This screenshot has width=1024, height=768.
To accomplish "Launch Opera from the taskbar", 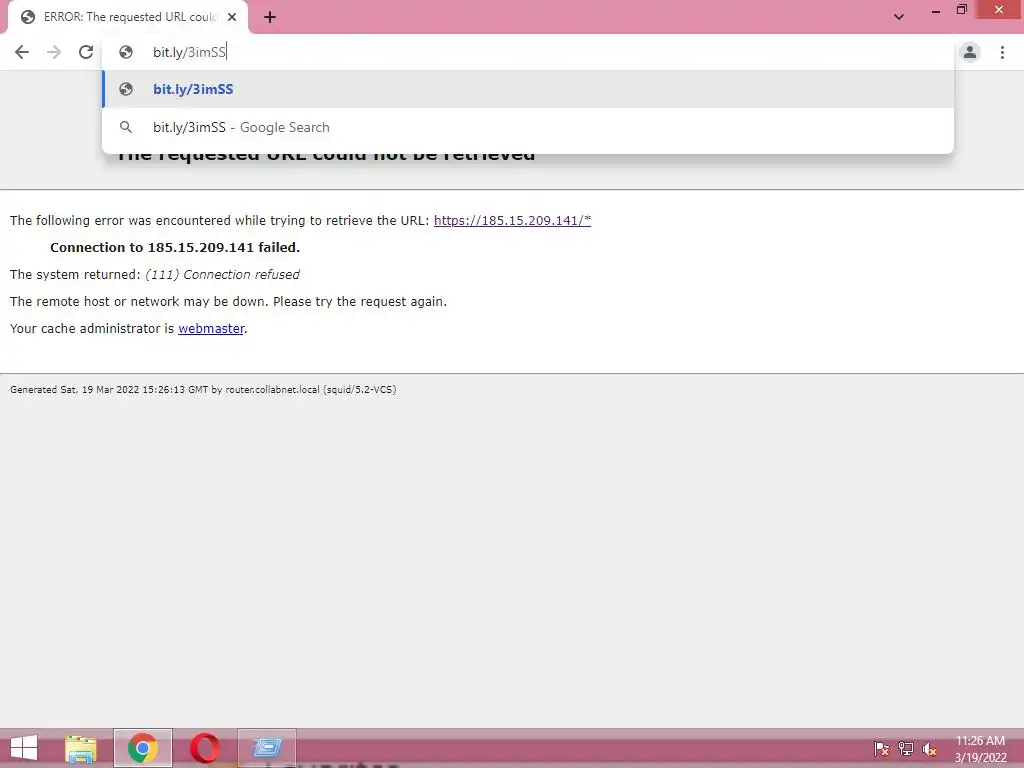I will 204,748.
